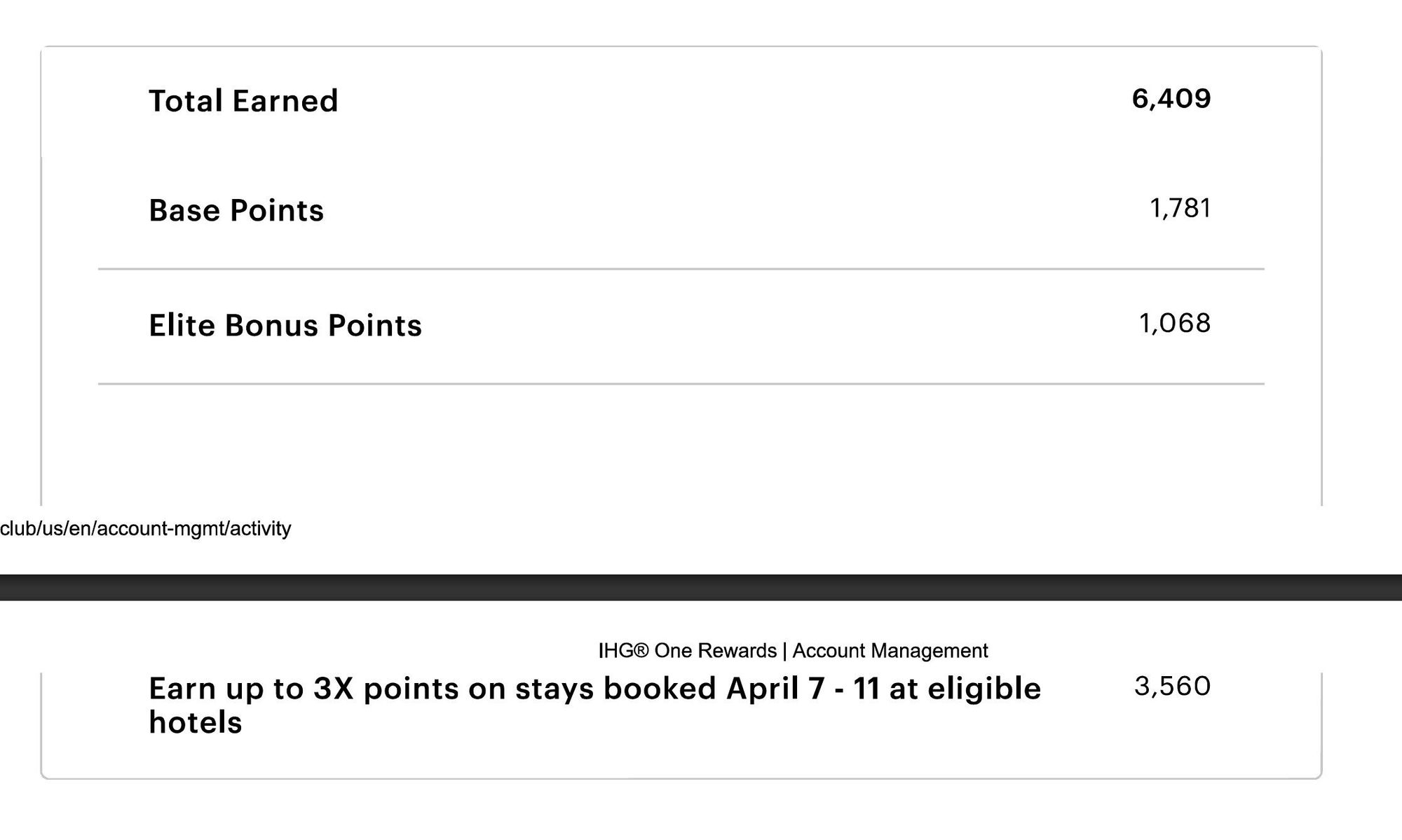This screenshot has height=840, width=1402.
Task: Click the Base Points row label
Action: (x=236, y=210)
